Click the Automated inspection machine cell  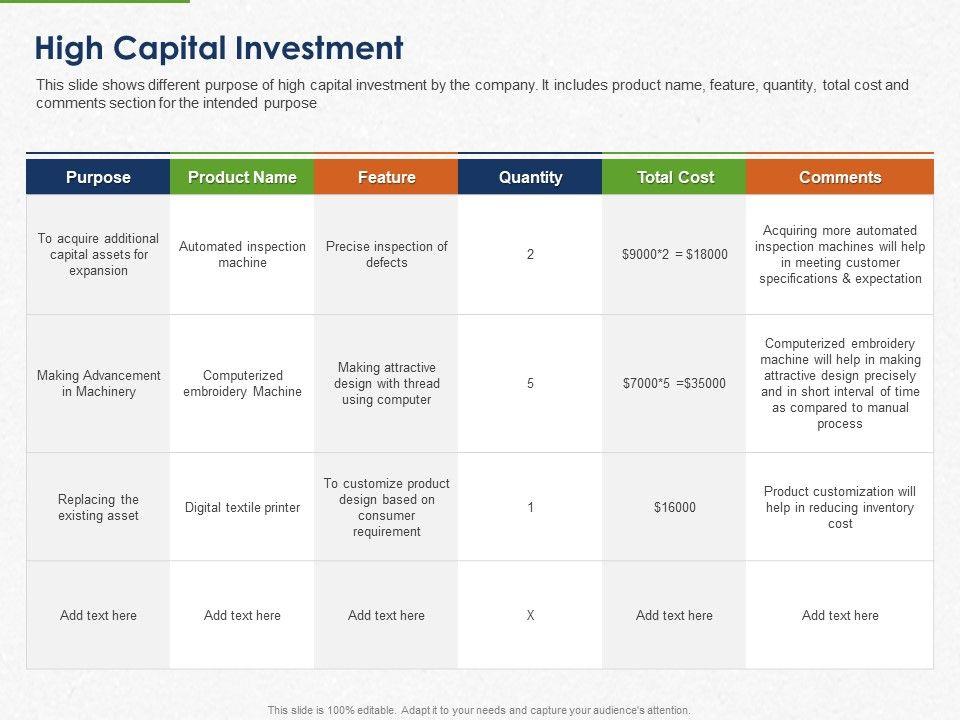(242, 254)
